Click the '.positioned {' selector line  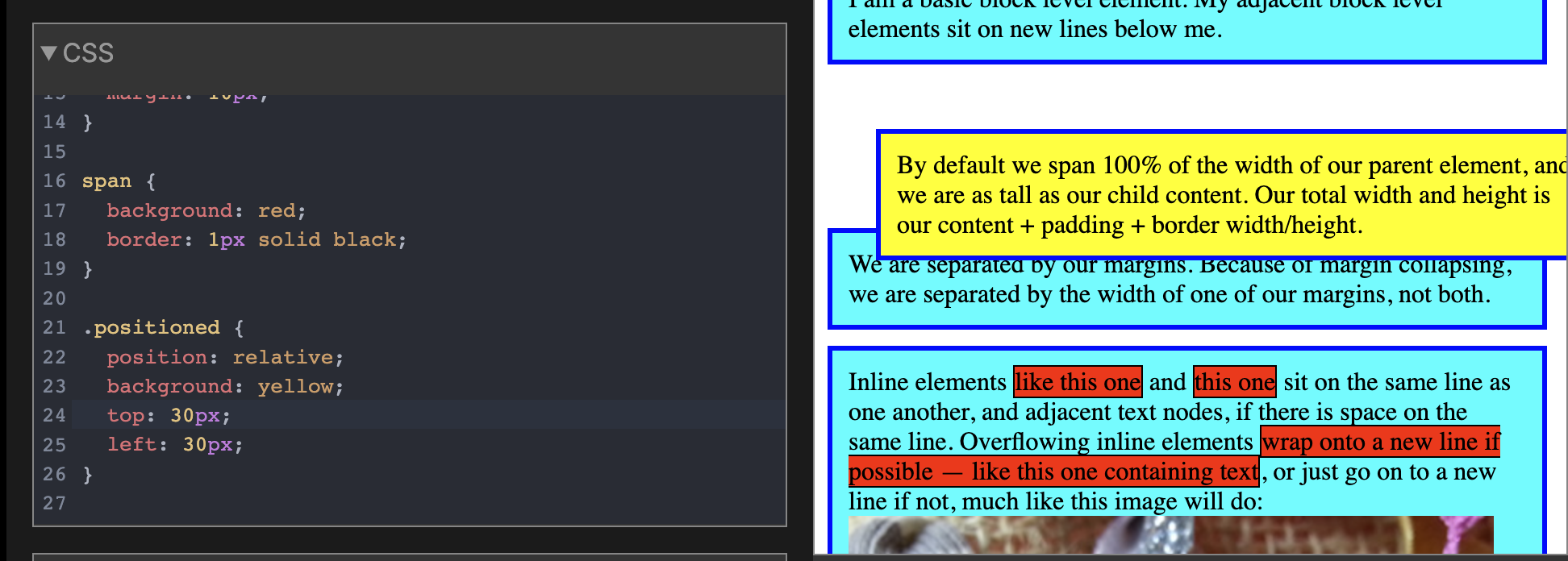(163, 328)
